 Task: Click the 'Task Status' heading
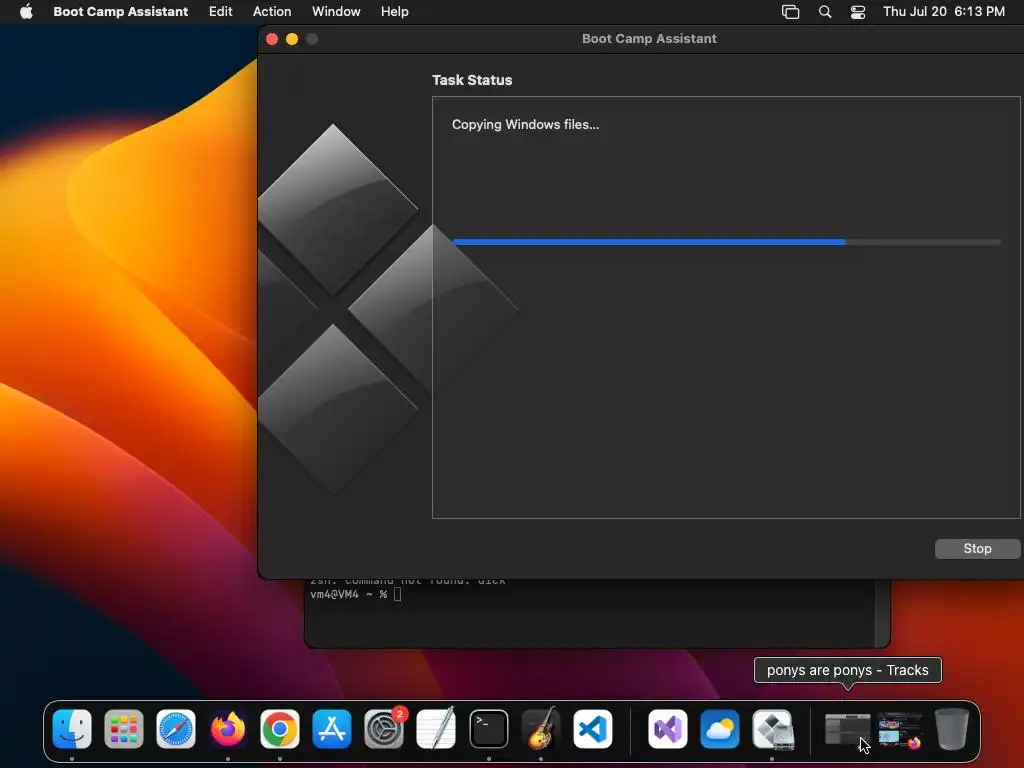point(472,80)
